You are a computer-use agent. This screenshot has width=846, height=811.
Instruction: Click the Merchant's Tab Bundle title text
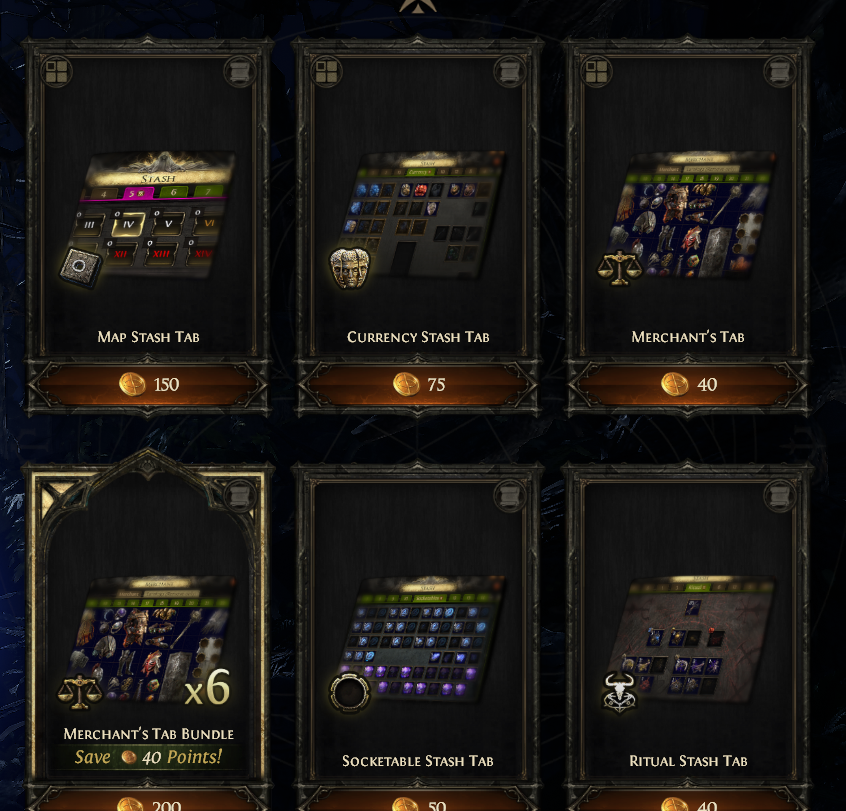click(x=148, y=734)
